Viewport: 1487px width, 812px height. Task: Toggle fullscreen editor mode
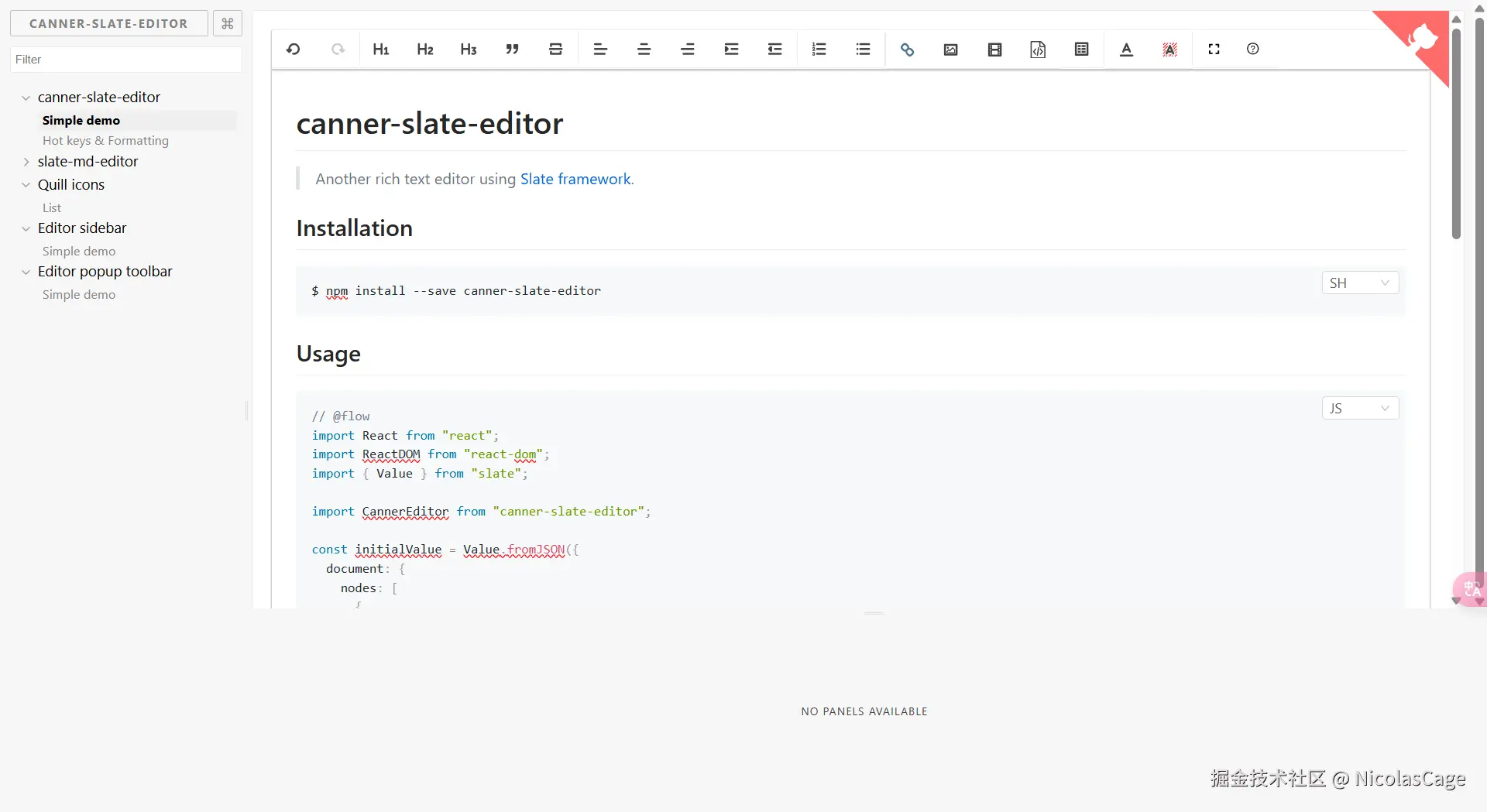click(1214, 50)
